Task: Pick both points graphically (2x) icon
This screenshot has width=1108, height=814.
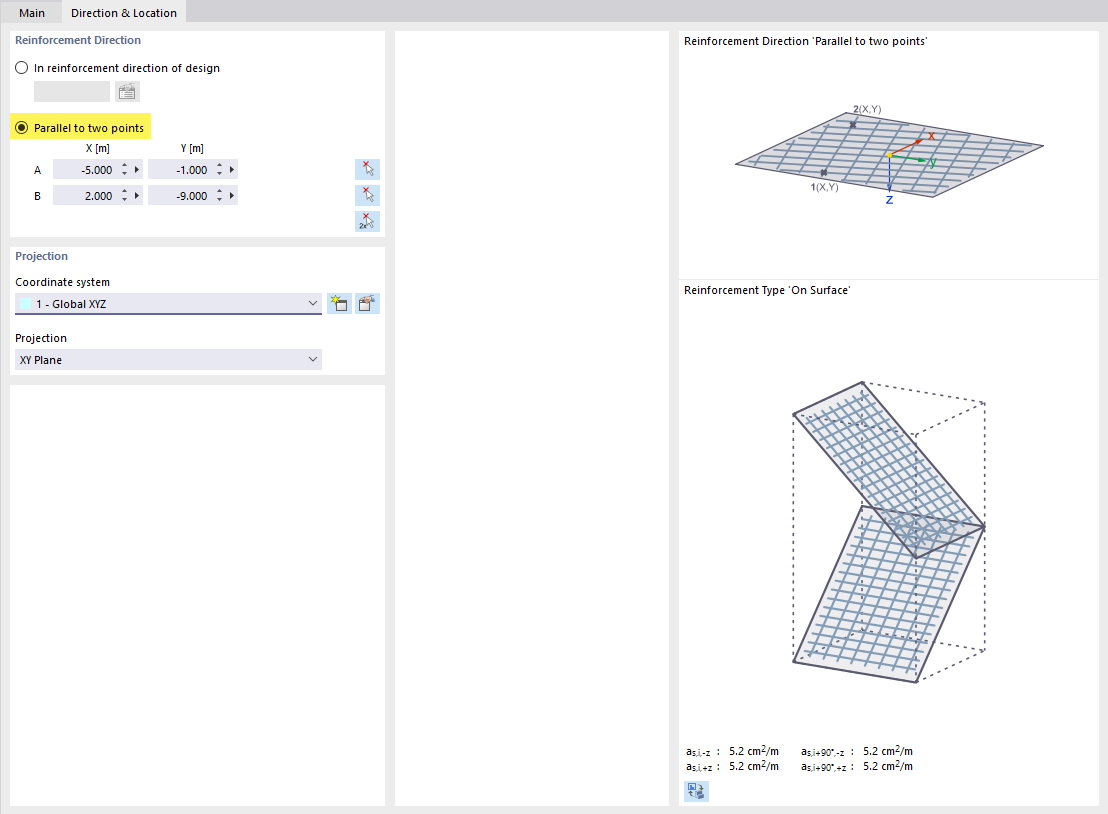Action: click(x=367, y=222)
